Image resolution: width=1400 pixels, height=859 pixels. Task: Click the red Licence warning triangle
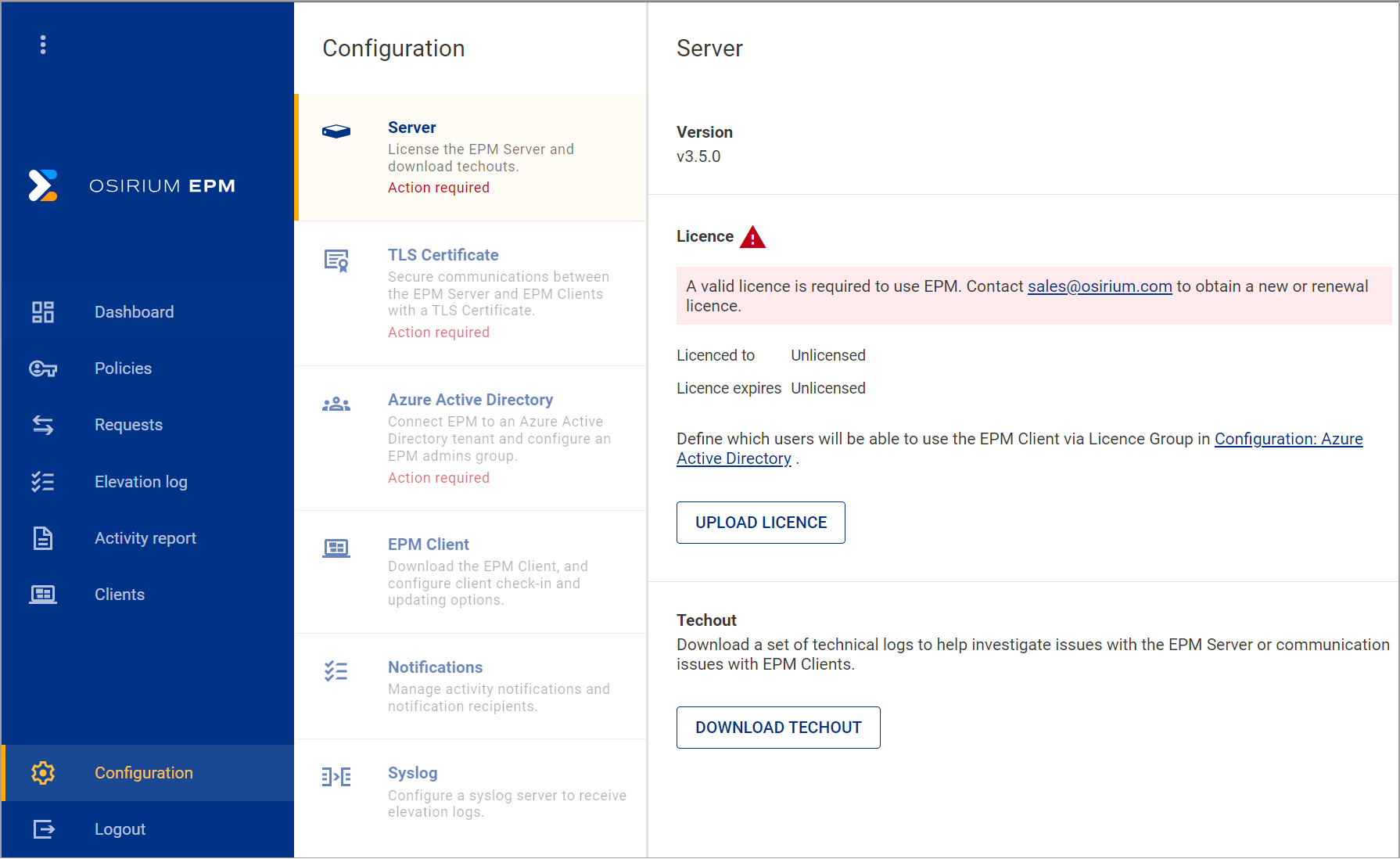(752, 237)
